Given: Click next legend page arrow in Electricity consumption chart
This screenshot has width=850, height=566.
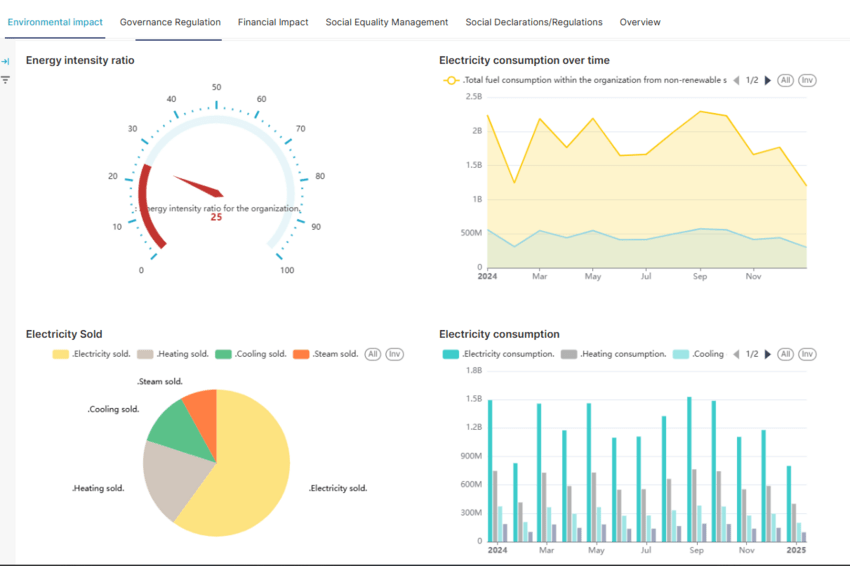Looking at the screenshot, I should 768,354.
